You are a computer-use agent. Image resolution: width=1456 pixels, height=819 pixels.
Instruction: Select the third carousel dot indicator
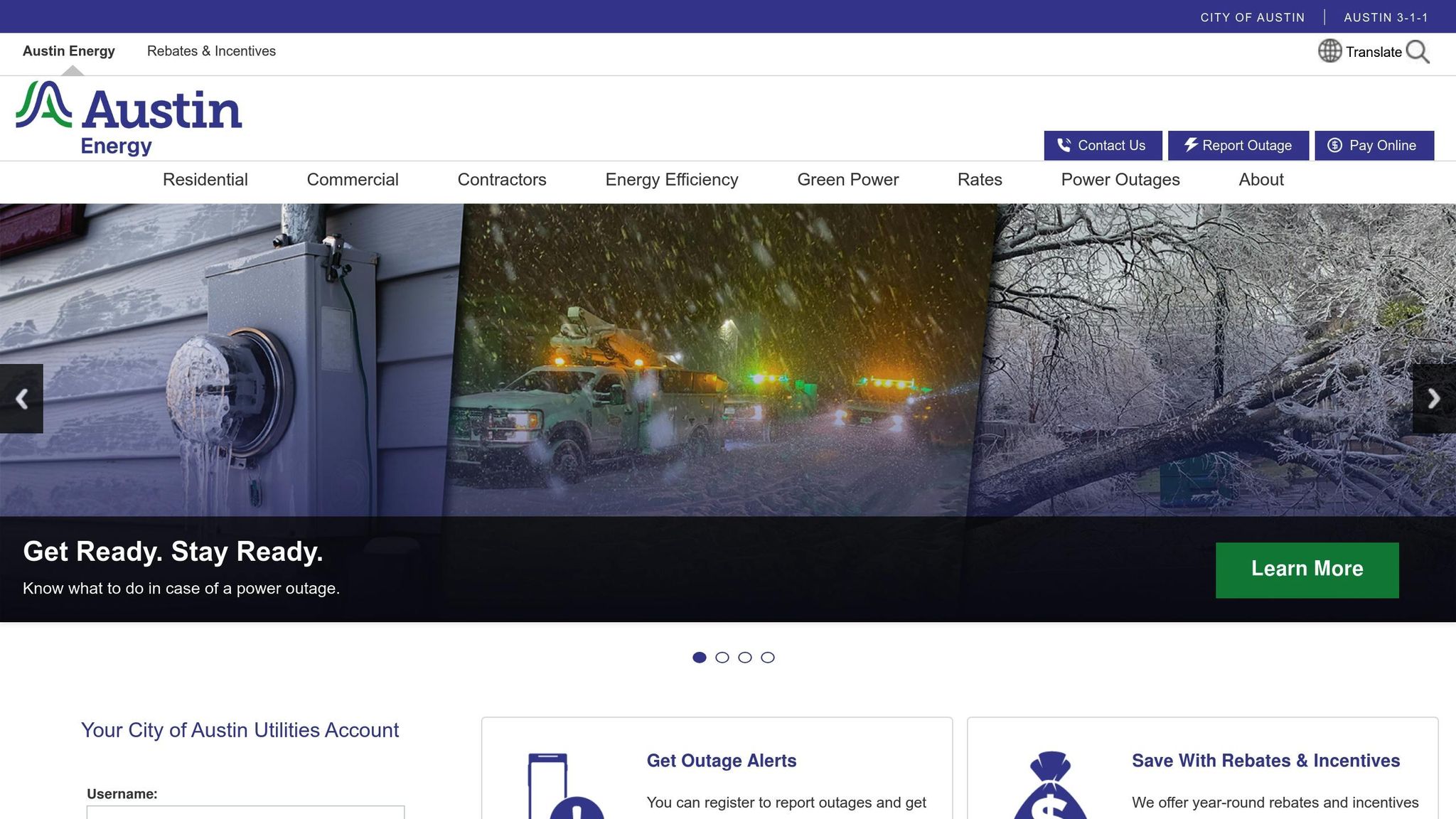pos(745,658)
